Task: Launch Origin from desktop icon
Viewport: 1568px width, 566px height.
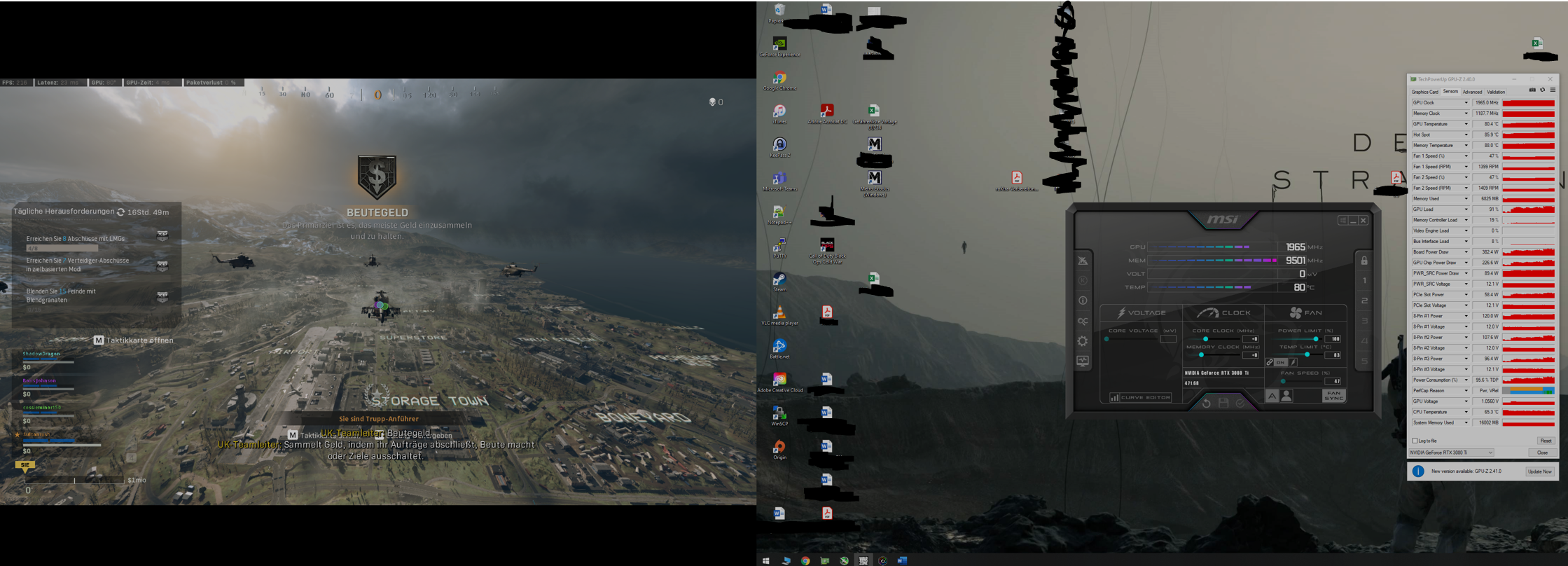Action: pyautogui.click(x=779, y=450)
